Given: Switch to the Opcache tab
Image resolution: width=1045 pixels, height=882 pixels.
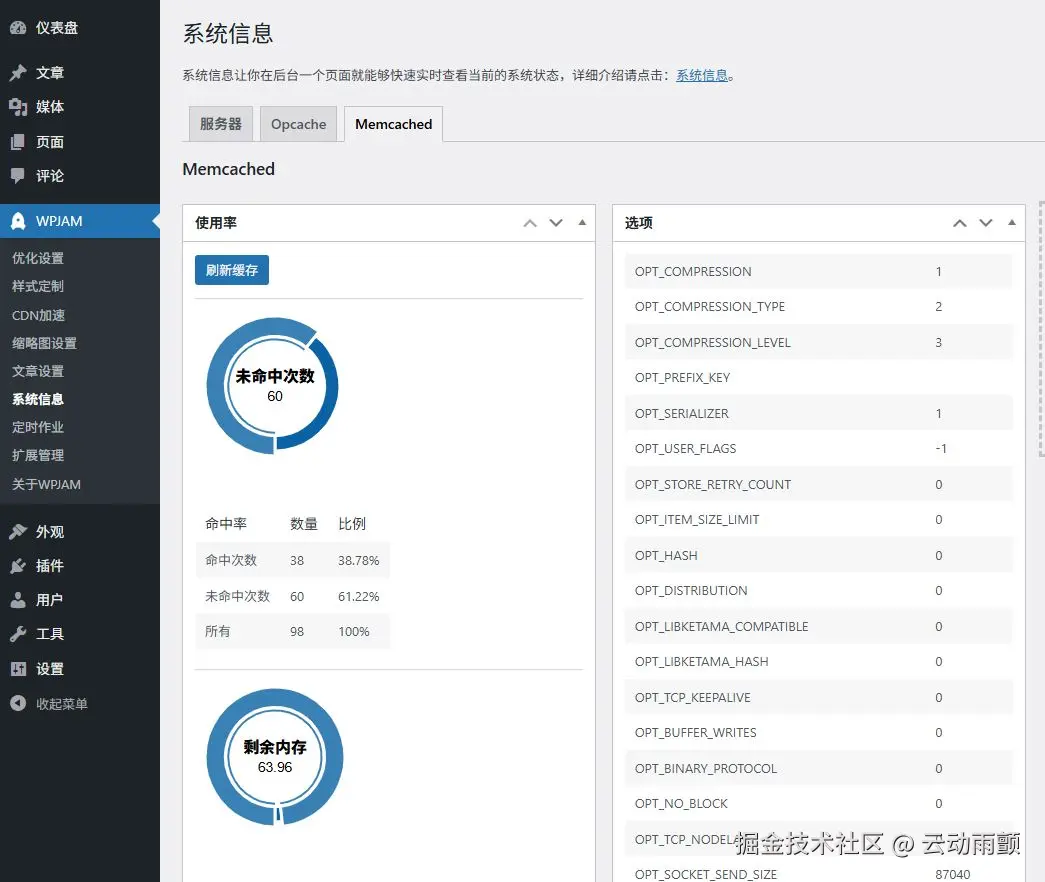Looking at the screenshot, I should pos(299,124).
